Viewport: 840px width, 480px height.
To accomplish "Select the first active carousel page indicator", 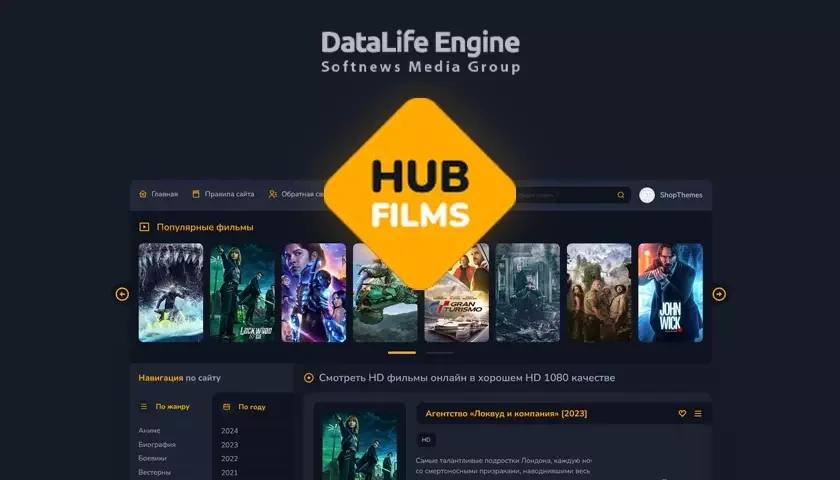I will pos(402,352).
